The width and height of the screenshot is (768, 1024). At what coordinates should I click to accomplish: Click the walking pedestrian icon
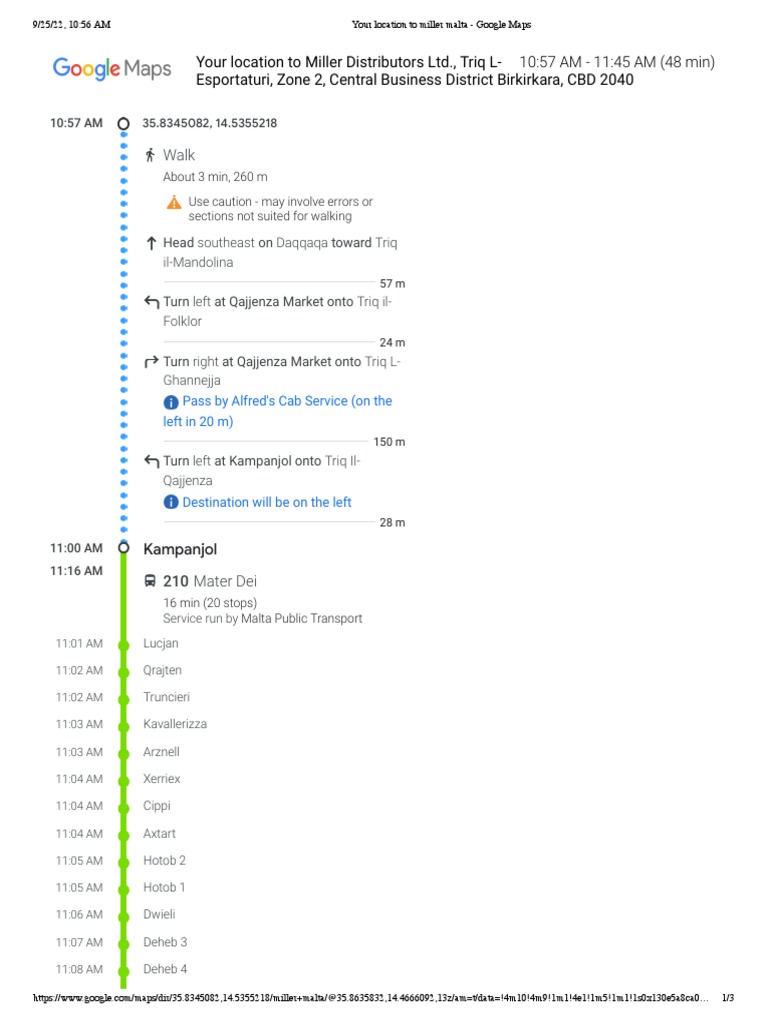pos(150,155)
